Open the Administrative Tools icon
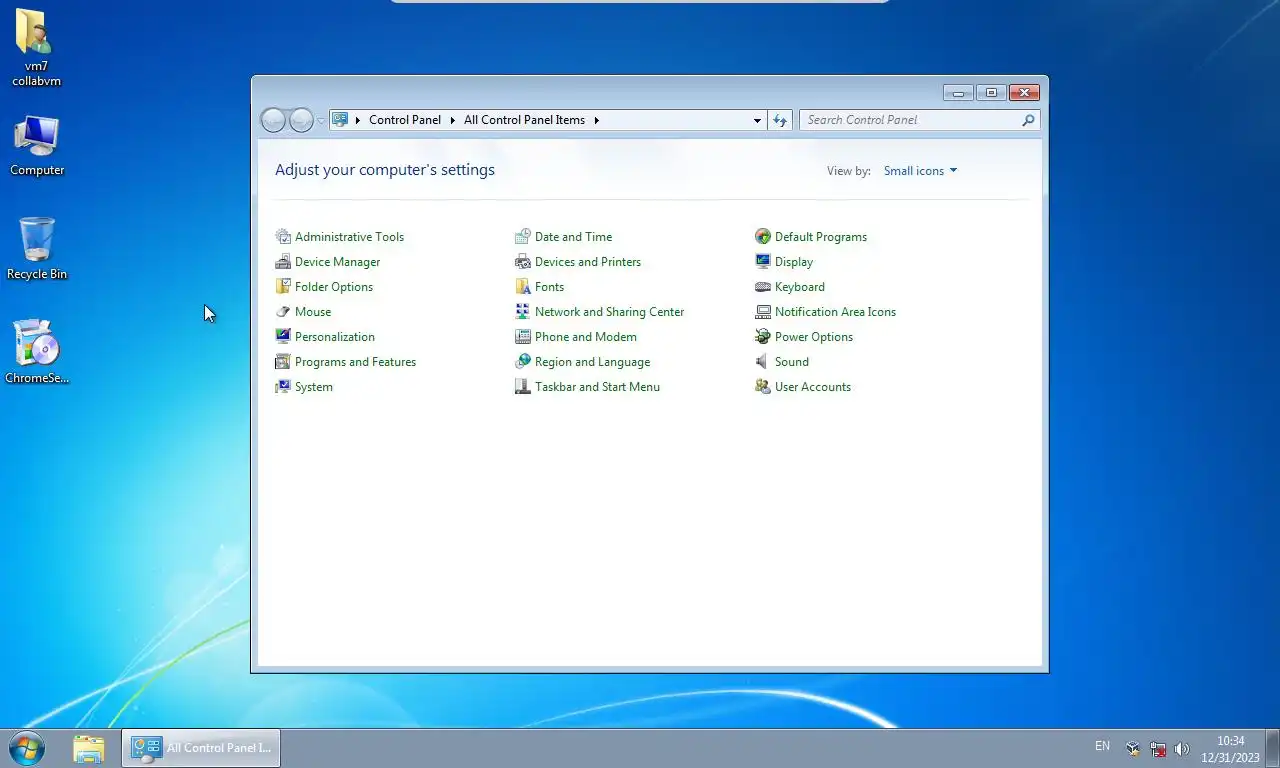Screen dimensions: 1280x768 coord(283,237)
